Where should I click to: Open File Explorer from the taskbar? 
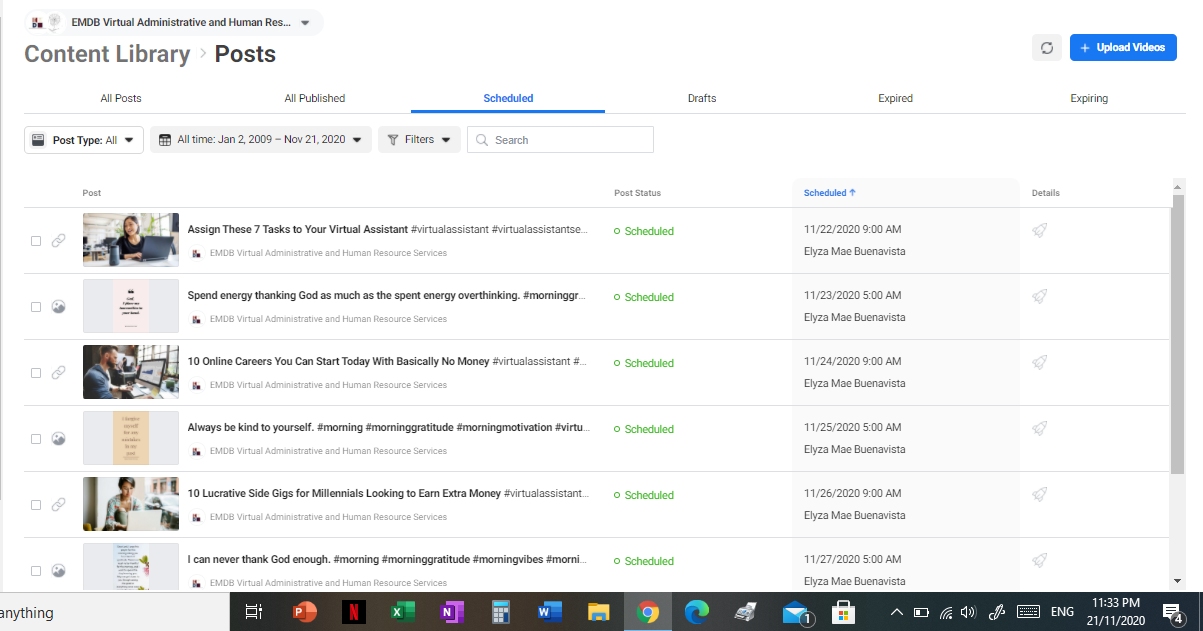(x=598, y=612)
